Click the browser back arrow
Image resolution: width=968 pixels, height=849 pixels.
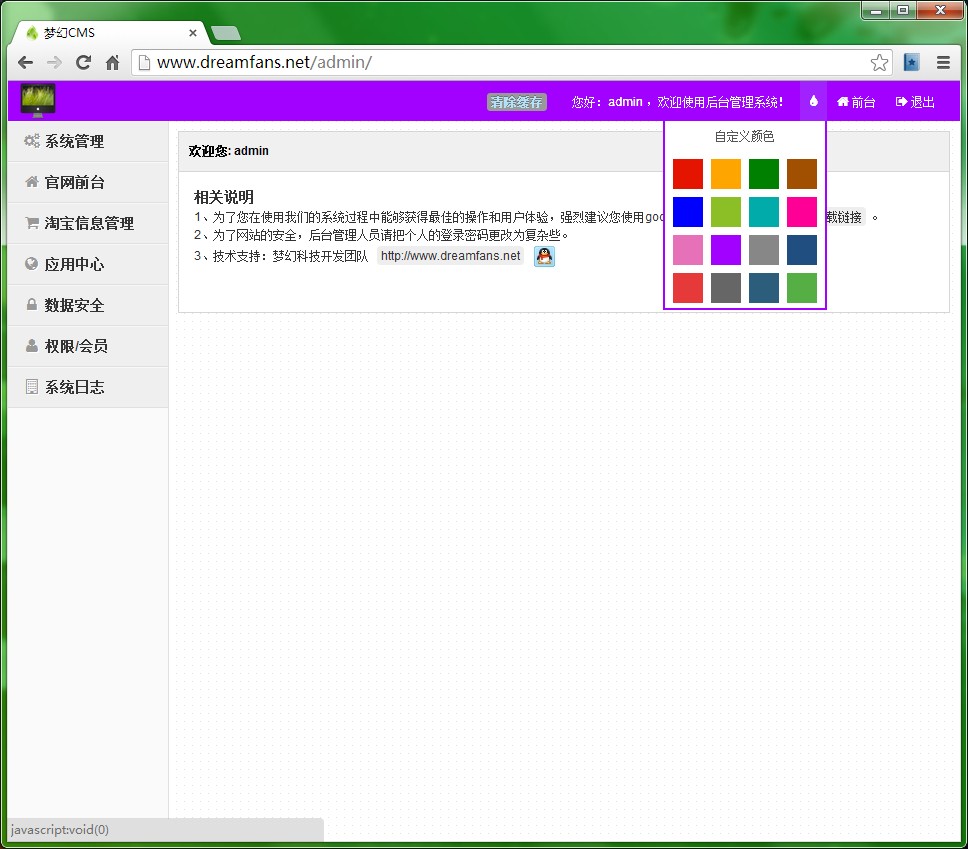click(25, 62)
